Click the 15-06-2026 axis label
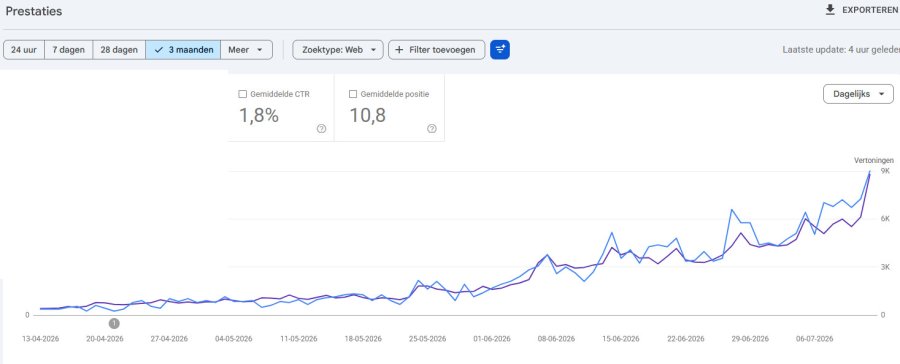 click(621, 339)
